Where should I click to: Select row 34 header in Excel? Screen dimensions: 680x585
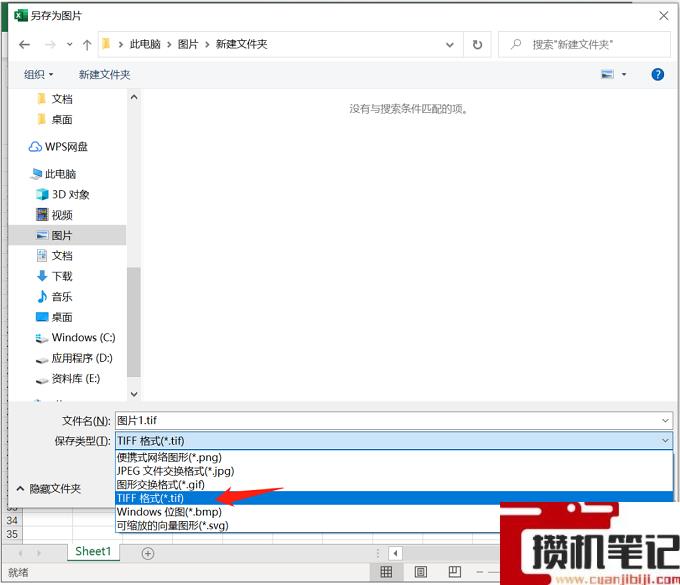click(12, 520)
